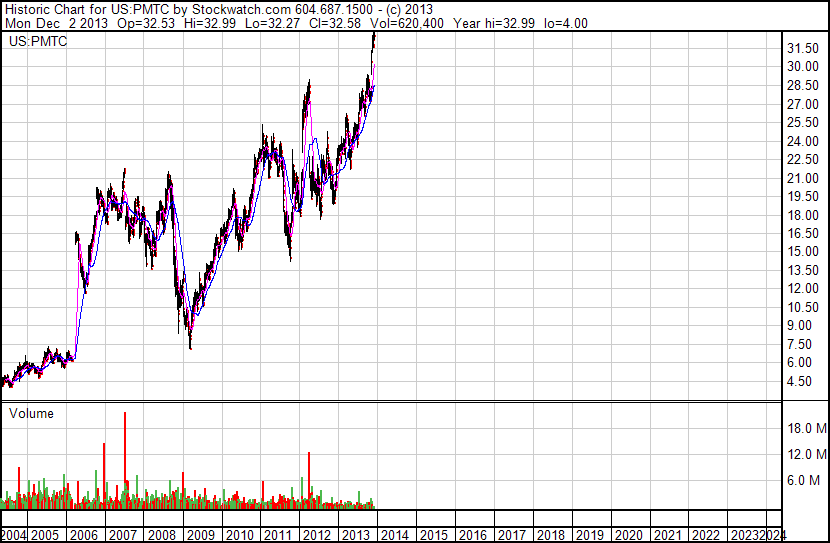Click the 24.00 price axis label
The width and height of the screenshot is (830, 543).
point(803,141)
